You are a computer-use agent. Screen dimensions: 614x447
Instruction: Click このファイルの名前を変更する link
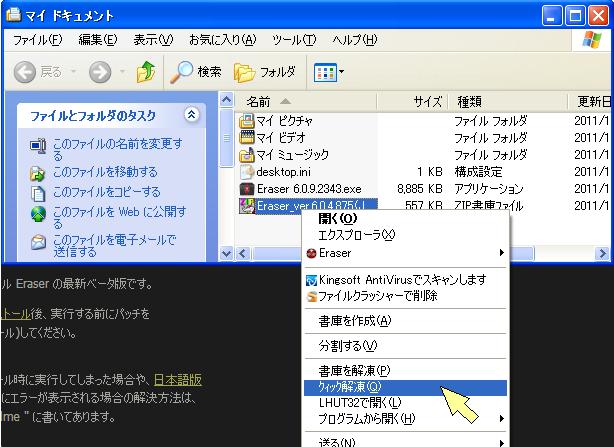click(x=118, y=149)
